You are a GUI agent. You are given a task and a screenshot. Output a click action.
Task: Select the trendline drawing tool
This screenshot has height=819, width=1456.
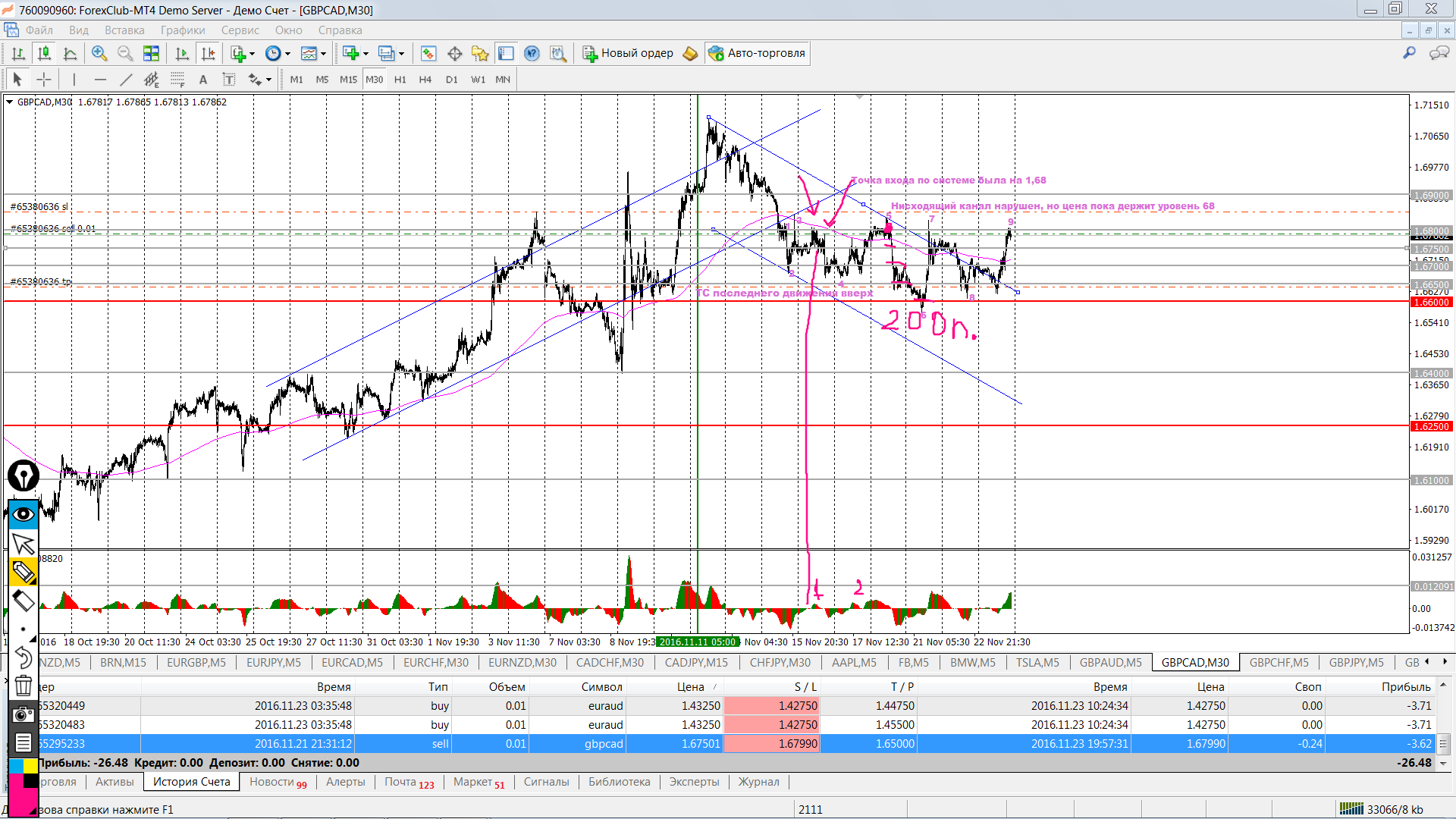(126, 80)
